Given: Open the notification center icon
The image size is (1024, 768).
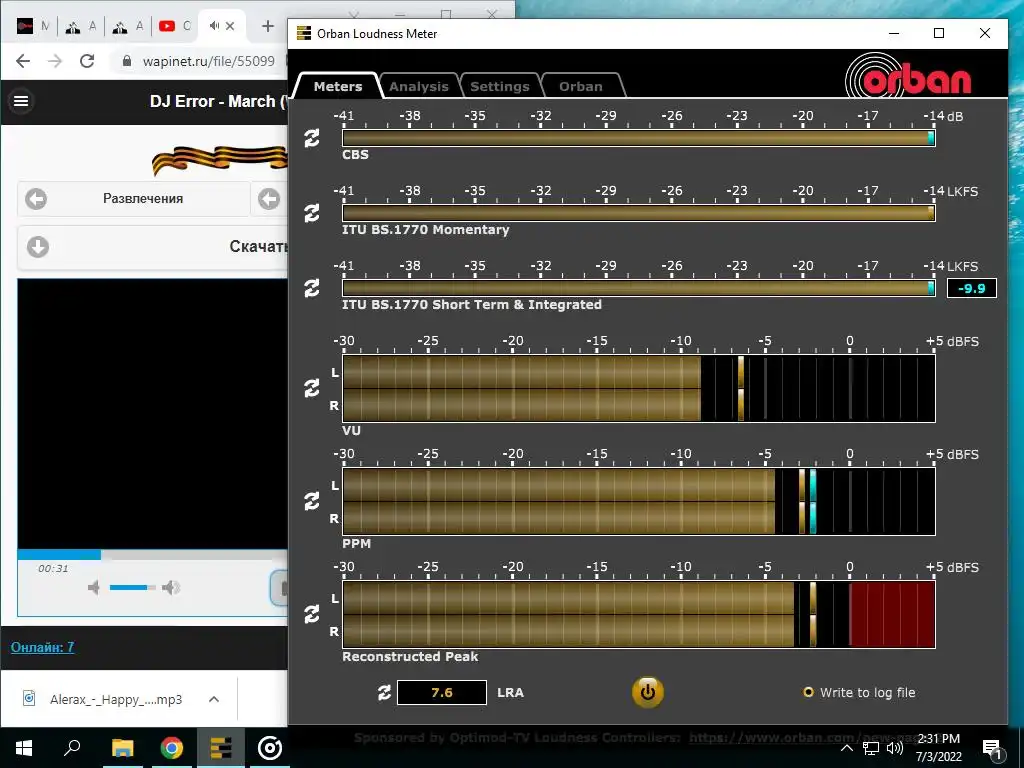Looking at the screenshot, I should (992, 749).
